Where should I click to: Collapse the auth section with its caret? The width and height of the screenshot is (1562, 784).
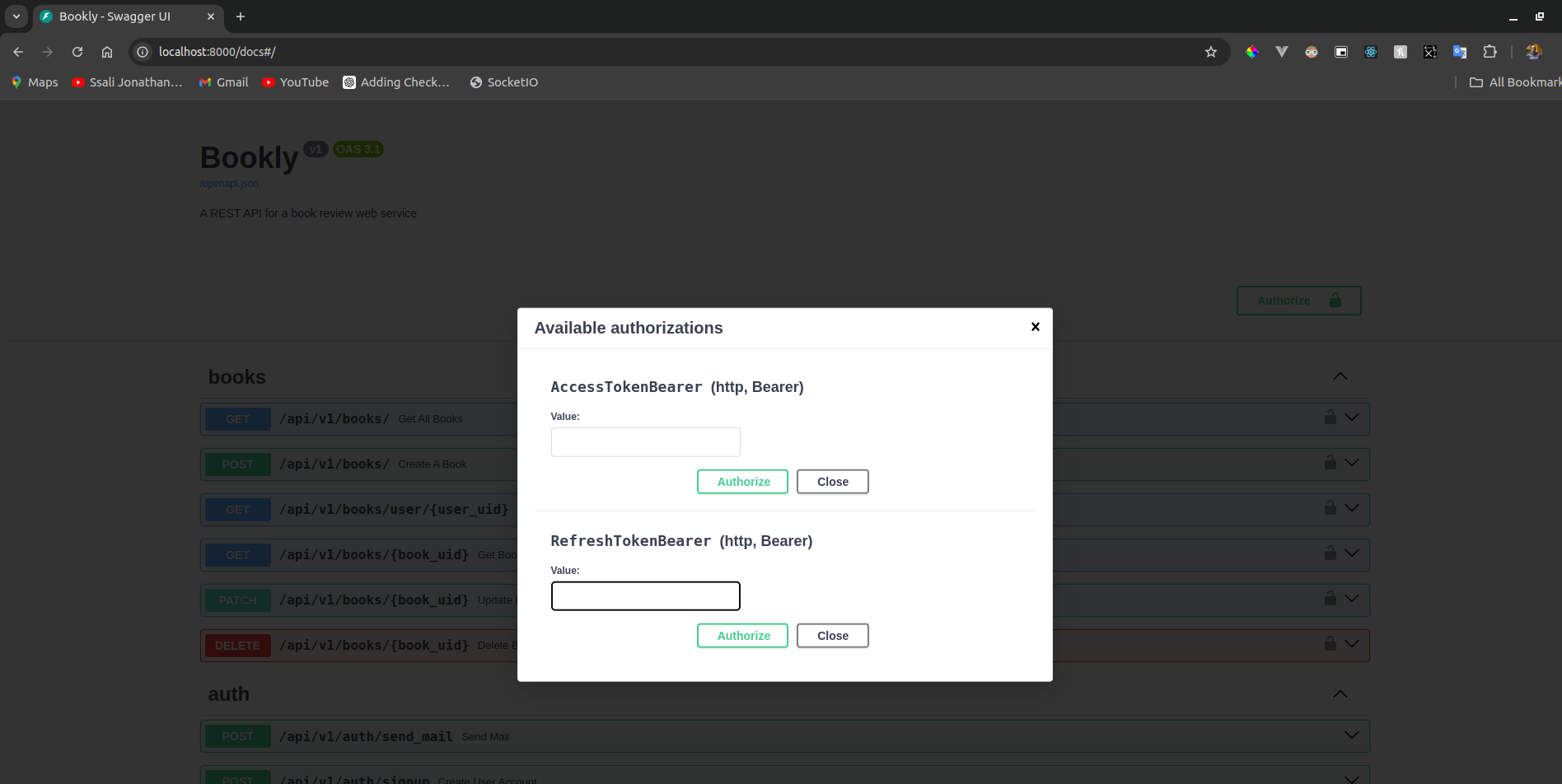click(x=1340, y=693)
